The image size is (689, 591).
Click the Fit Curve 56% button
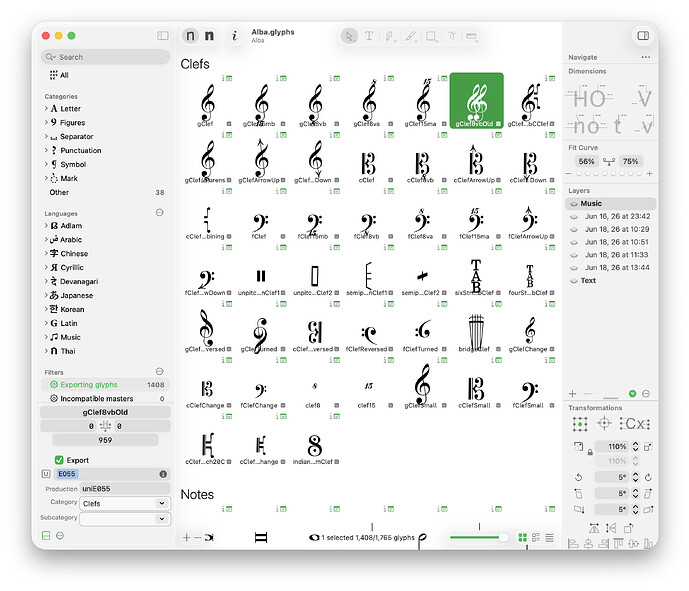pos(586,161)
